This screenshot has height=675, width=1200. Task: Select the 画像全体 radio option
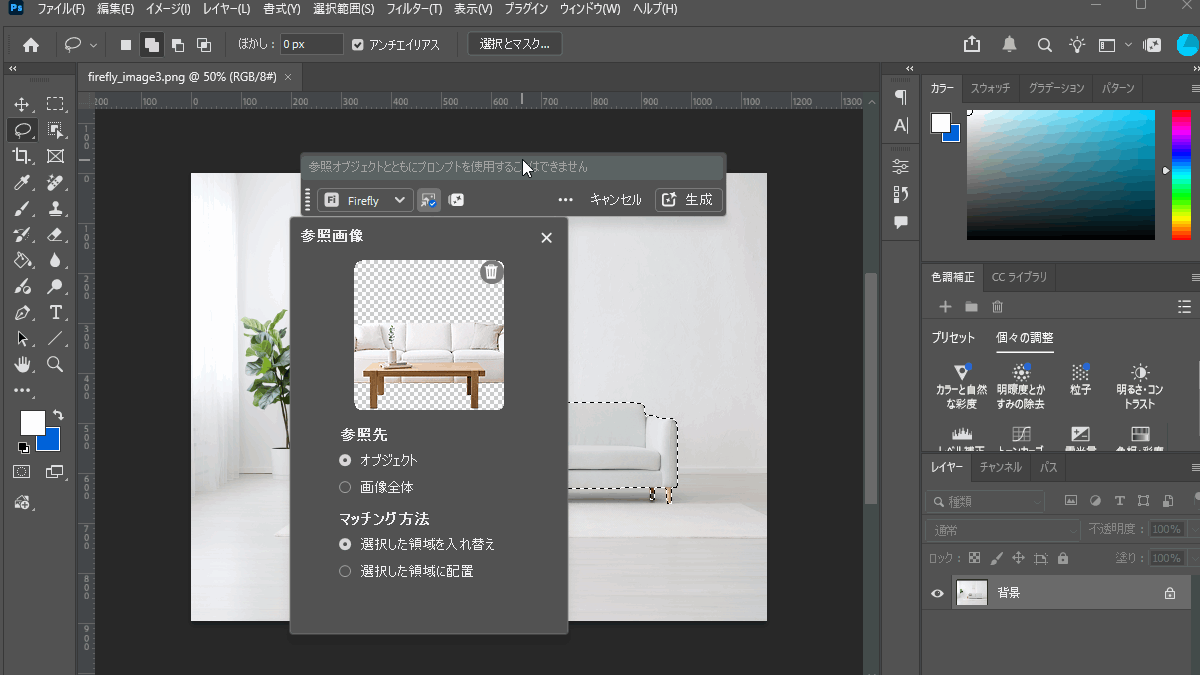point(345,487)
